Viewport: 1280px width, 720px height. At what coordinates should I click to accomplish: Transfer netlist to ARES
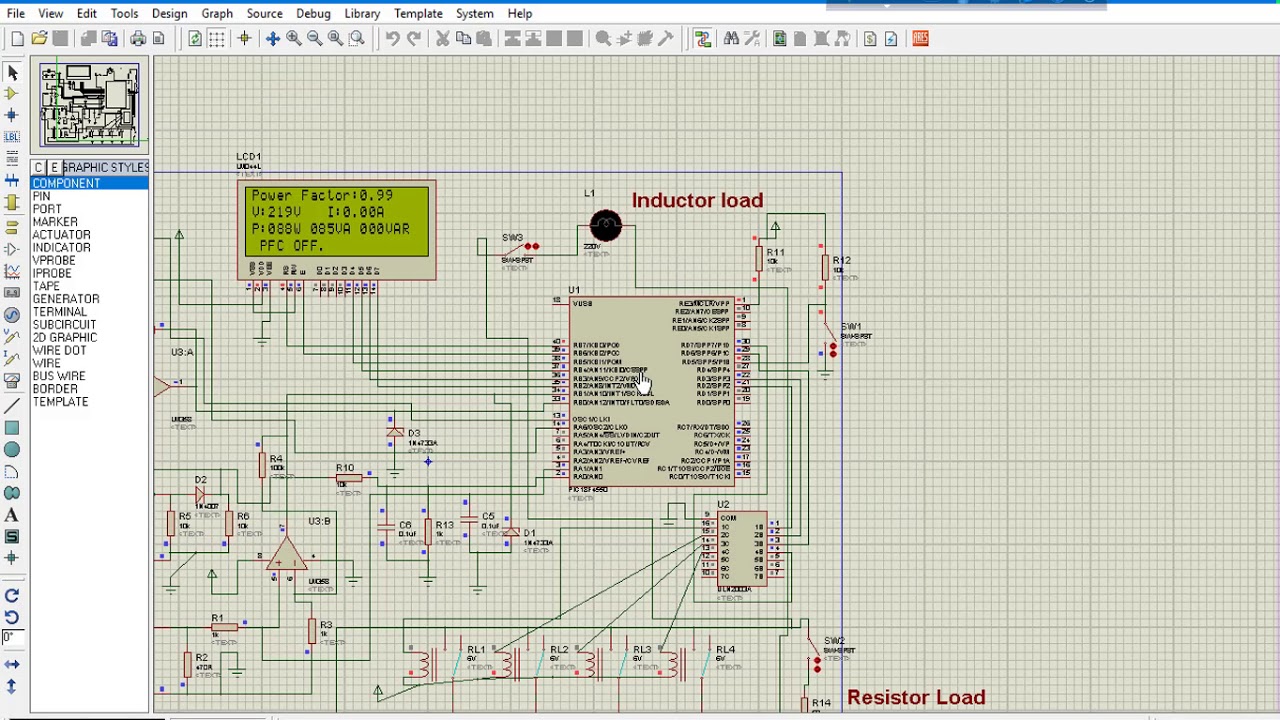point(920,39)
